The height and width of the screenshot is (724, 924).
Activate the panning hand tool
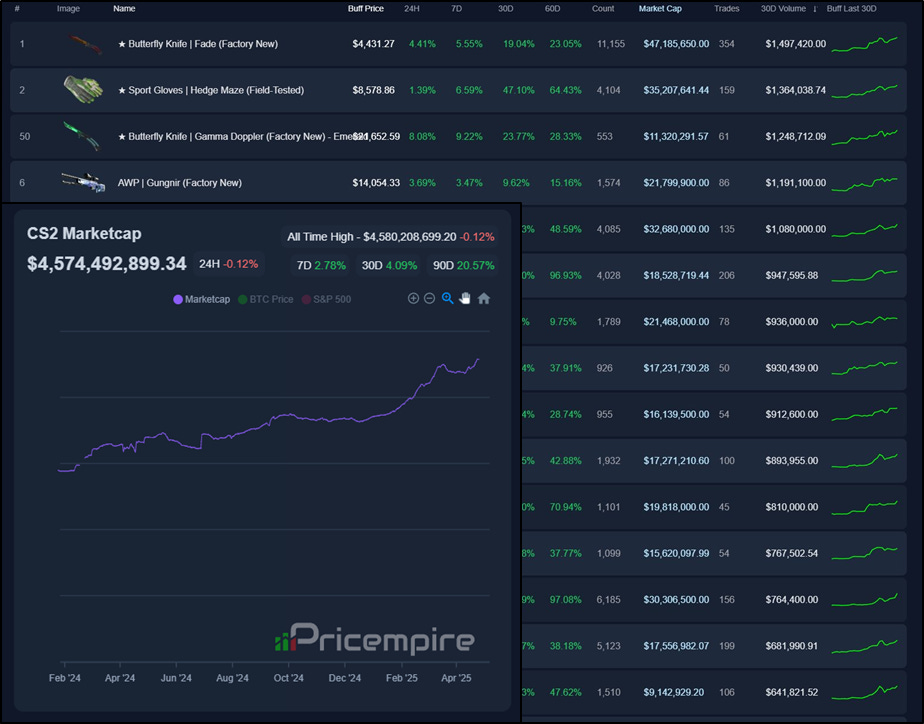(x=465, y=299)
